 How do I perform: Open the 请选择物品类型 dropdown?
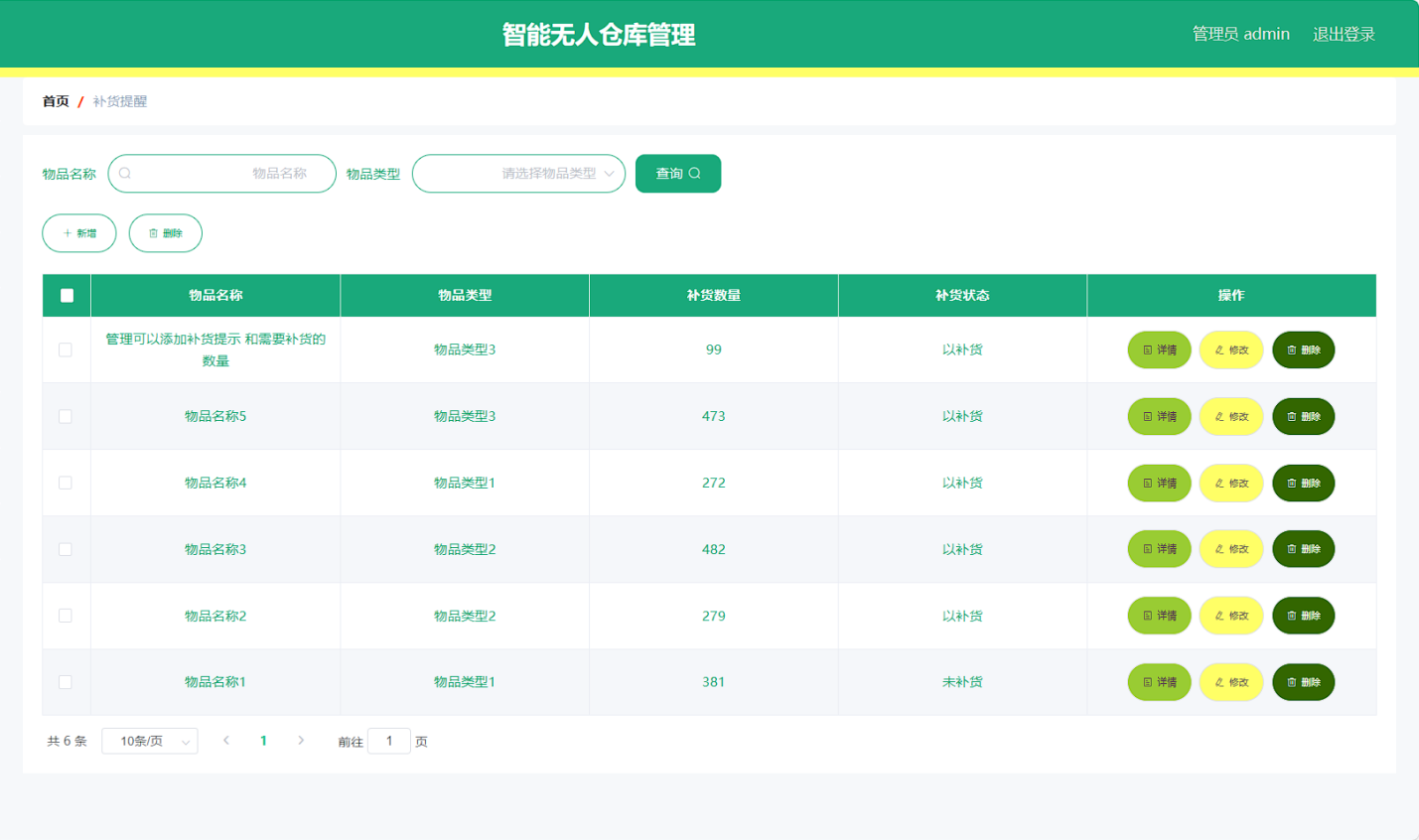518,174
